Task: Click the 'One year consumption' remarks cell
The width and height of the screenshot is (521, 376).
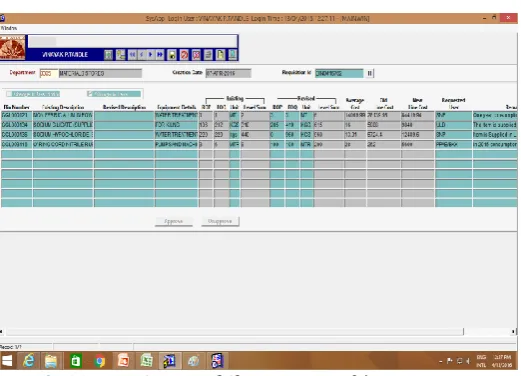Action: click(x=495, y=115)
